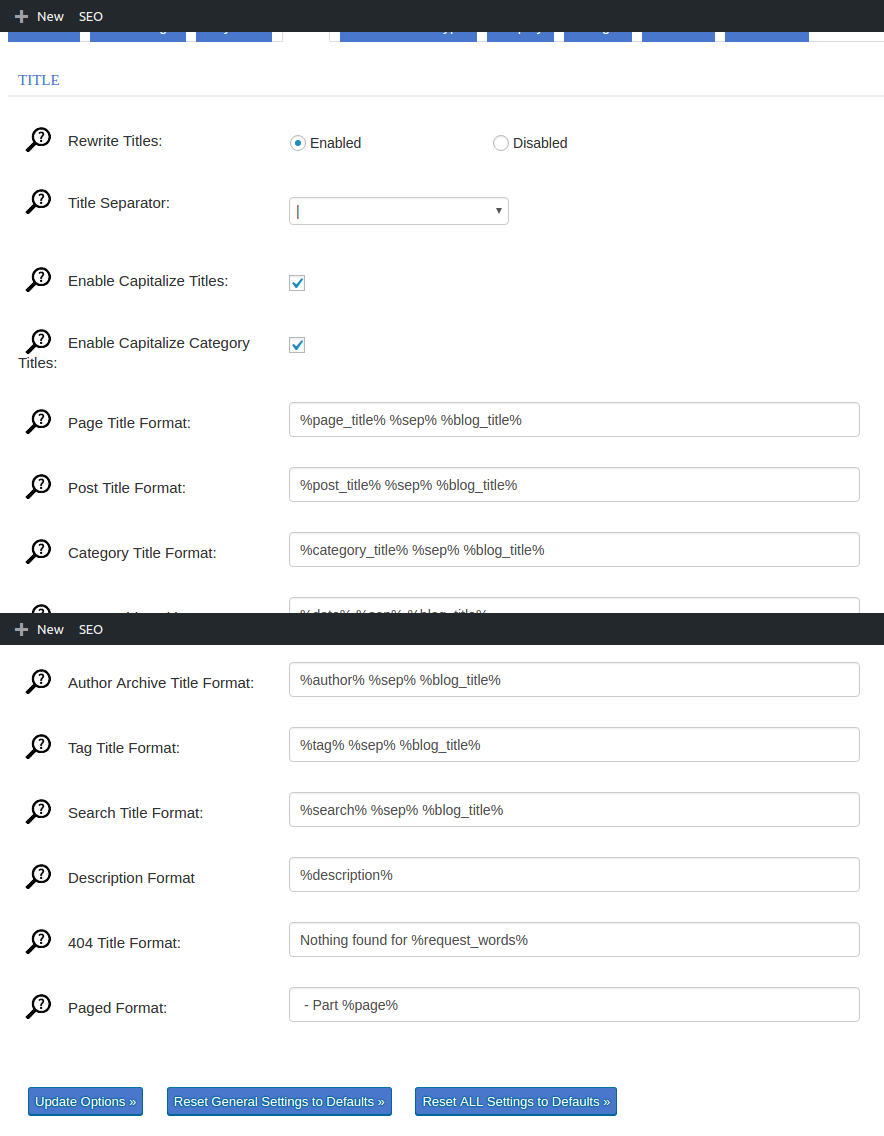Open help for Tag Title Format
The image size is (884, 1136).
point(37,745)
